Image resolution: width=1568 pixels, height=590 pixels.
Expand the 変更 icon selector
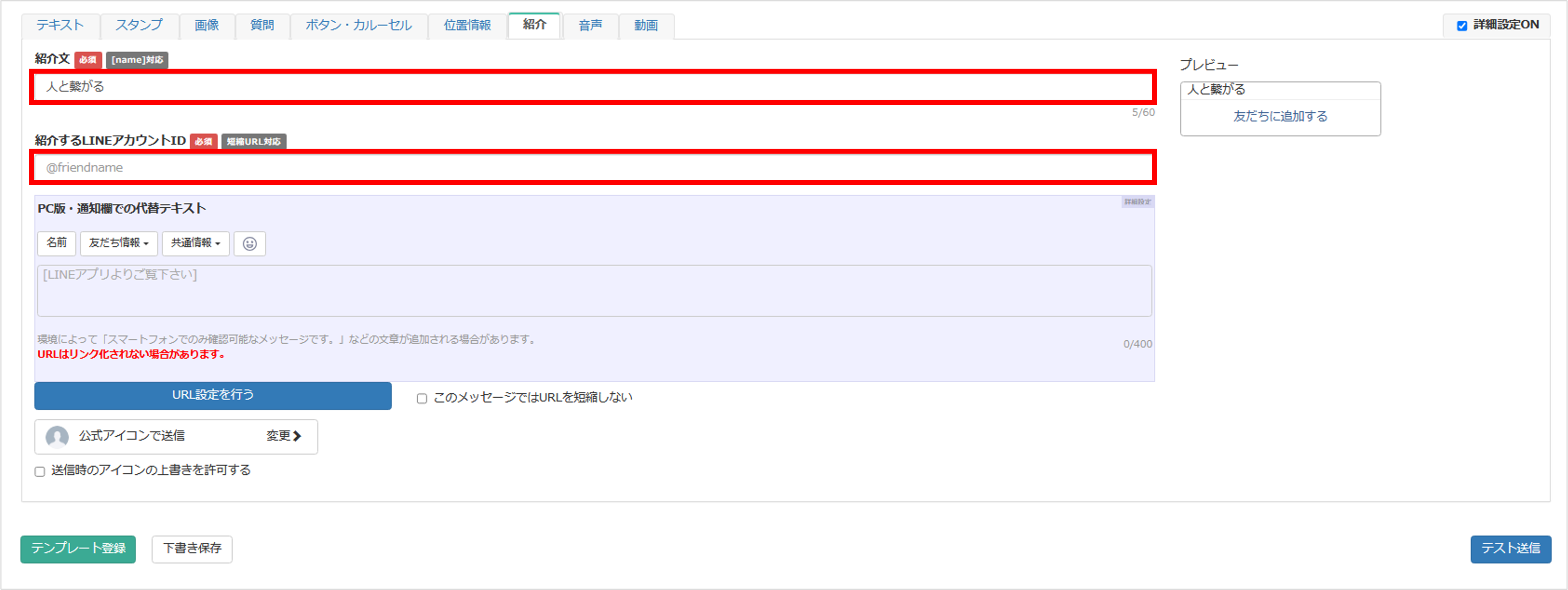pos(284,436)
